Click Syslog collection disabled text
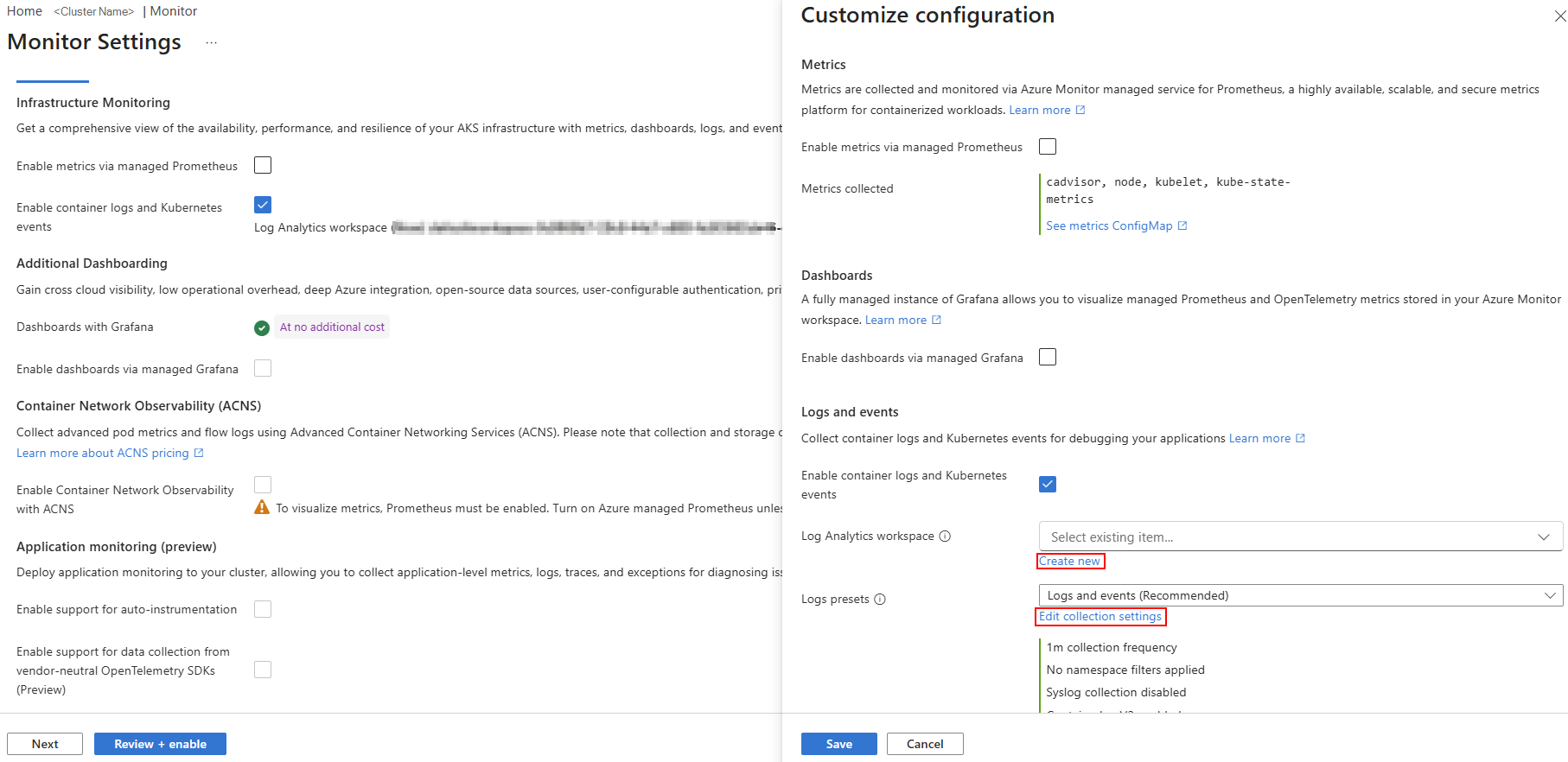Screen dimensions: 1568x762 click(1116, 692)
